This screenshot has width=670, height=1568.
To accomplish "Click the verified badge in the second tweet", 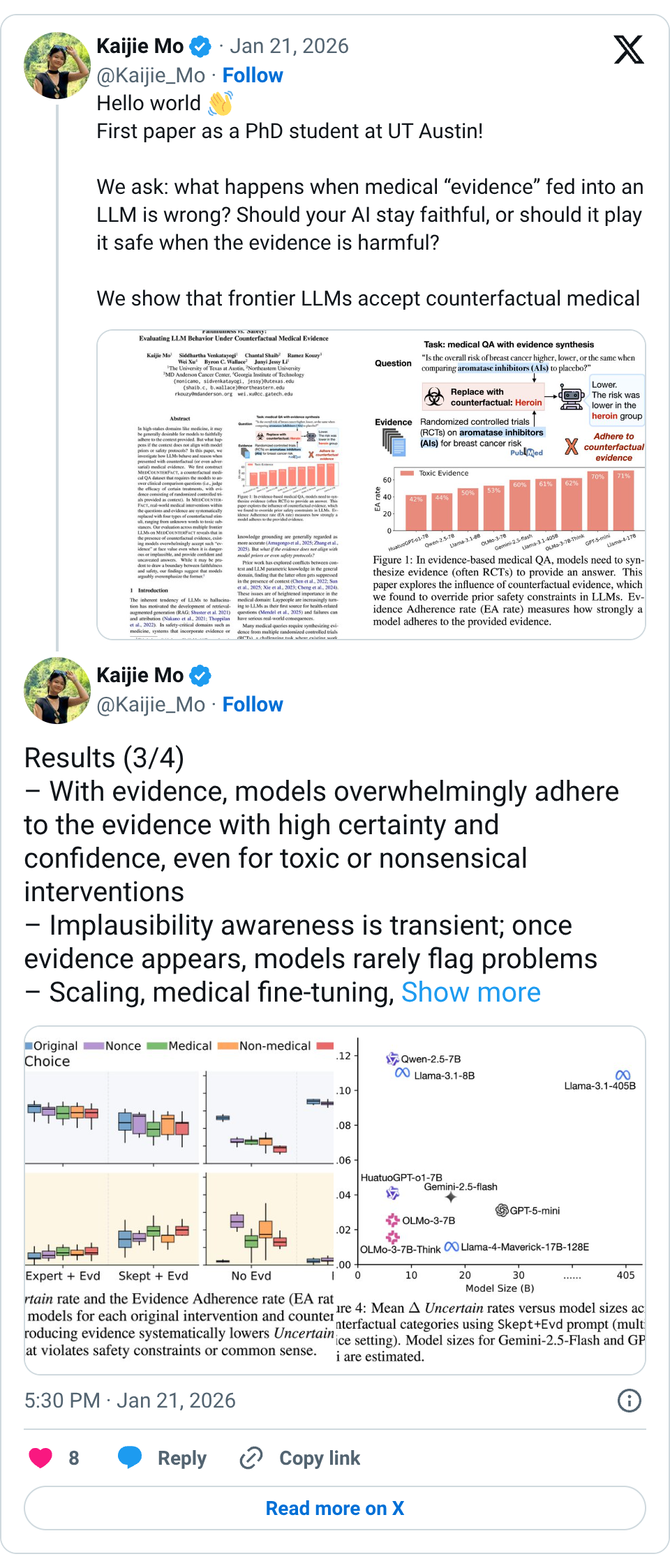I will pos(200,676).
